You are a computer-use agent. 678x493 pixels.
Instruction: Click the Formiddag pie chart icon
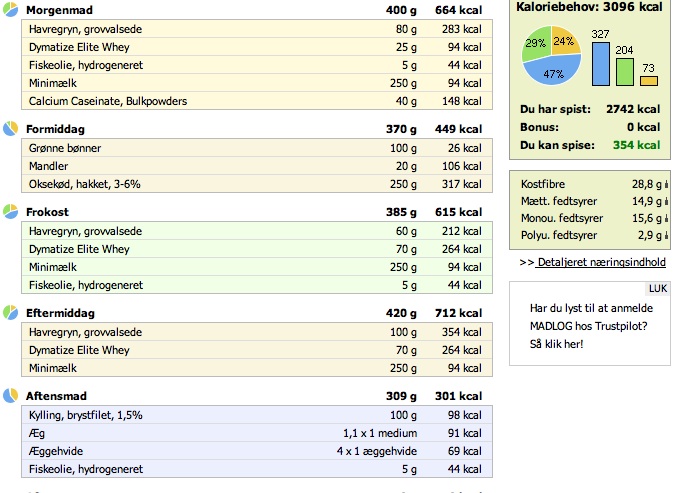pos(10,128)
